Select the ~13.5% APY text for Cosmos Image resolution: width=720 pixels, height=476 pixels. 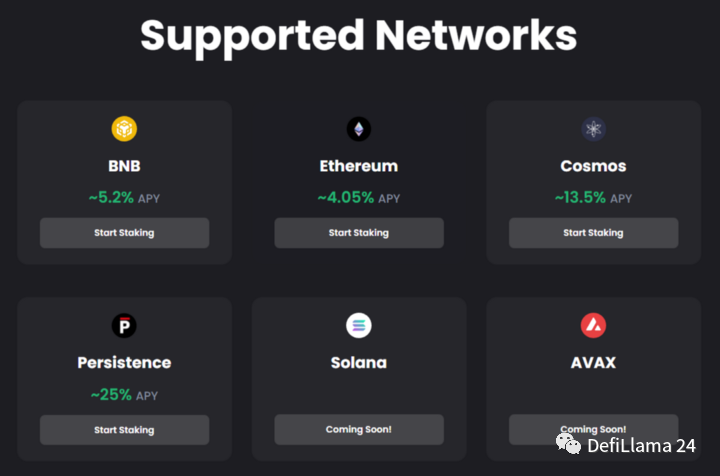point(593,198)
